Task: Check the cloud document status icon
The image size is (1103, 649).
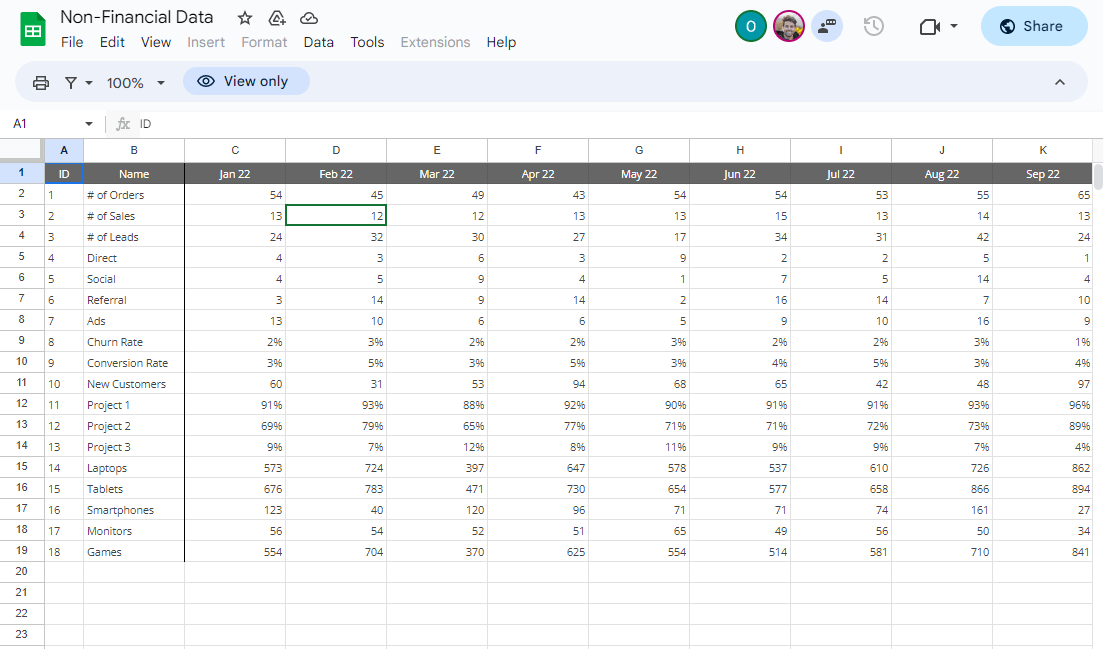Action: pos(309,18)
